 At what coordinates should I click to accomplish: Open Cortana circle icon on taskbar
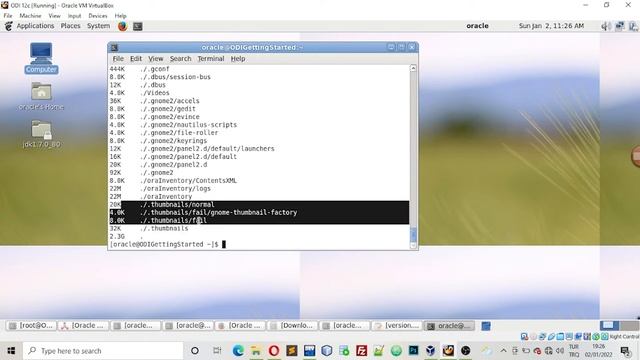(195, 351)
